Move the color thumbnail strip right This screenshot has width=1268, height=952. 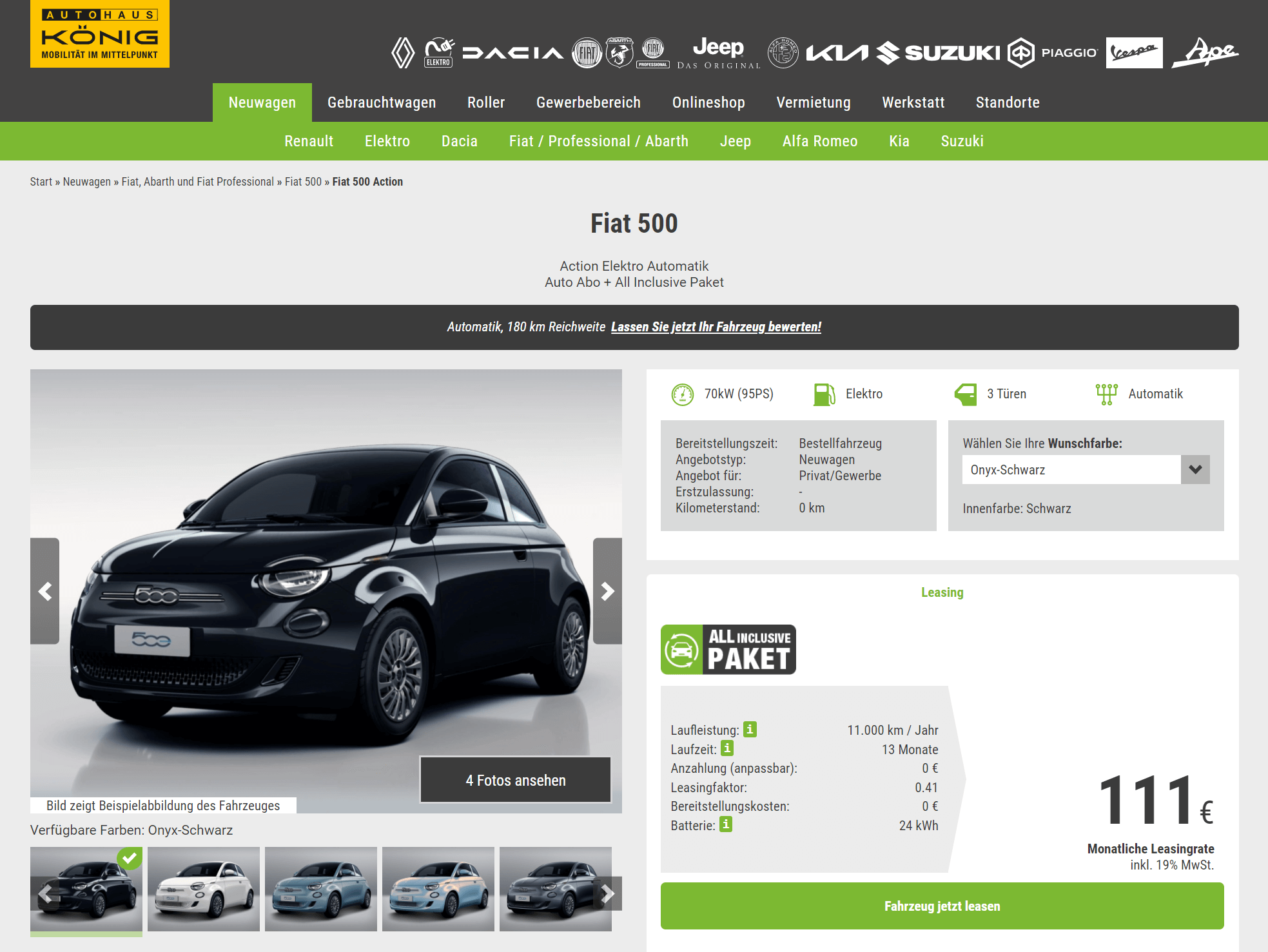[x=607, y=894]
